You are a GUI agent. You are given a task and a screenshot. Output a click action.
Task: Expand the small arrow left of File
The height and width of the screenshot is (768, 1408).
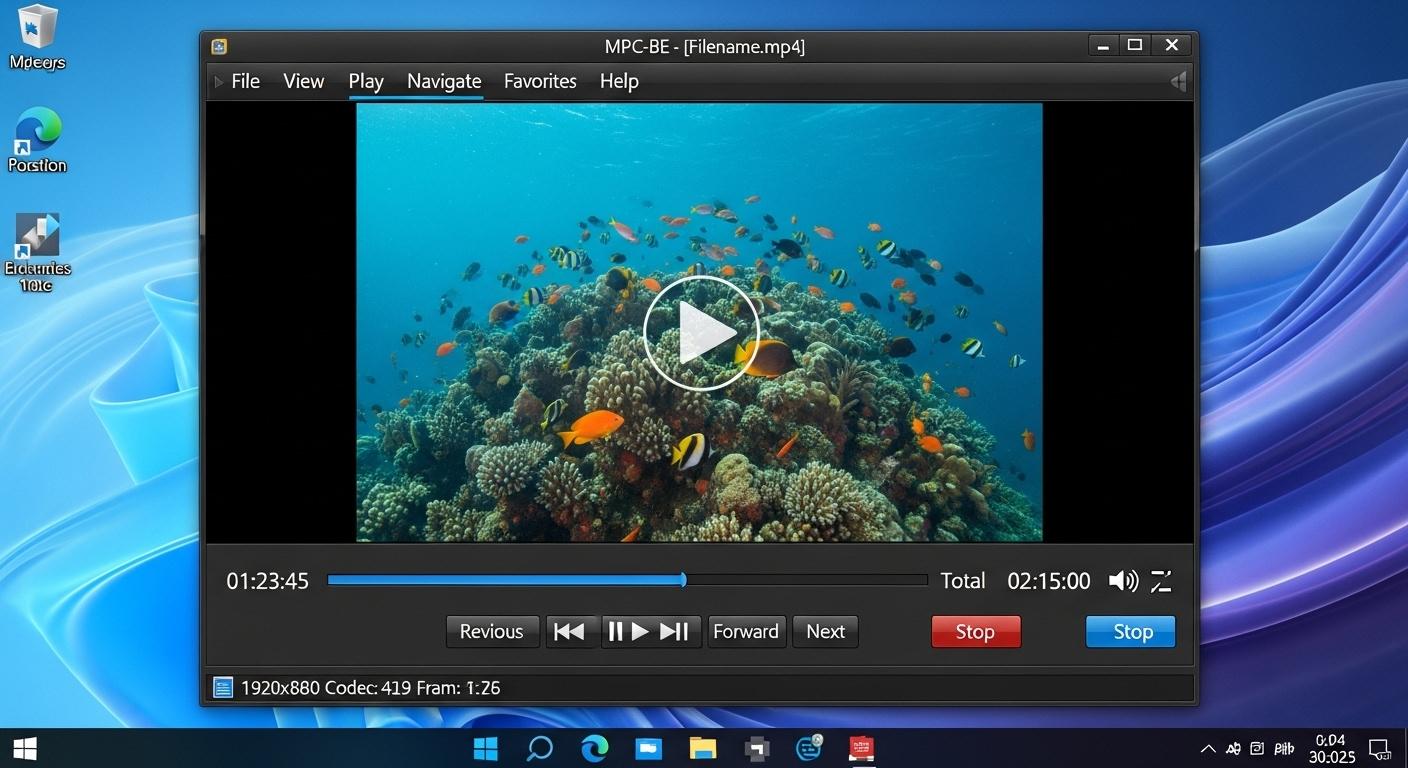pyautogui.click(x=219, y=82)
